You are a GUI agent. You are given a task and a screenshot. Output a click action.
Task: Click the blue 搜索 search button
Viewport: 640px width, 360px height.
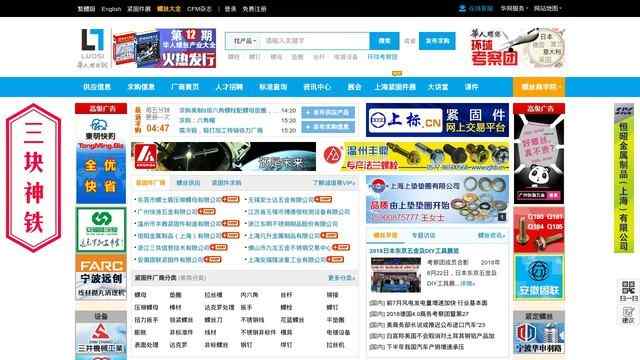pyautogui.click(x=384, y=41)
